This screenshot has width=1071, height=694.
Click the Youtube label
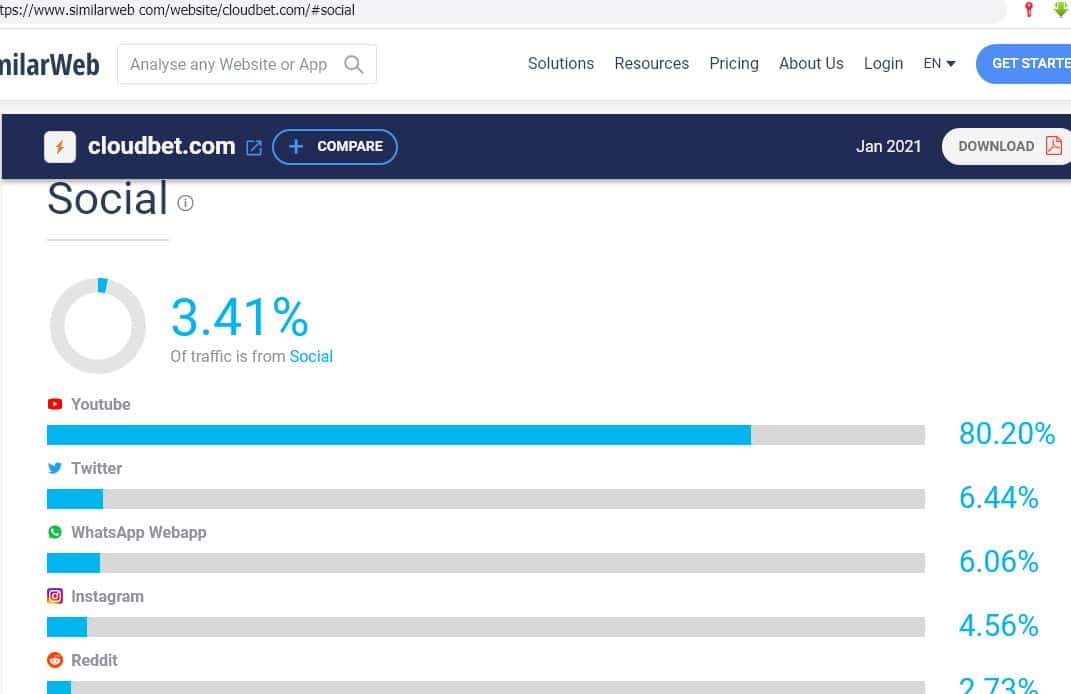coord(100,404)
